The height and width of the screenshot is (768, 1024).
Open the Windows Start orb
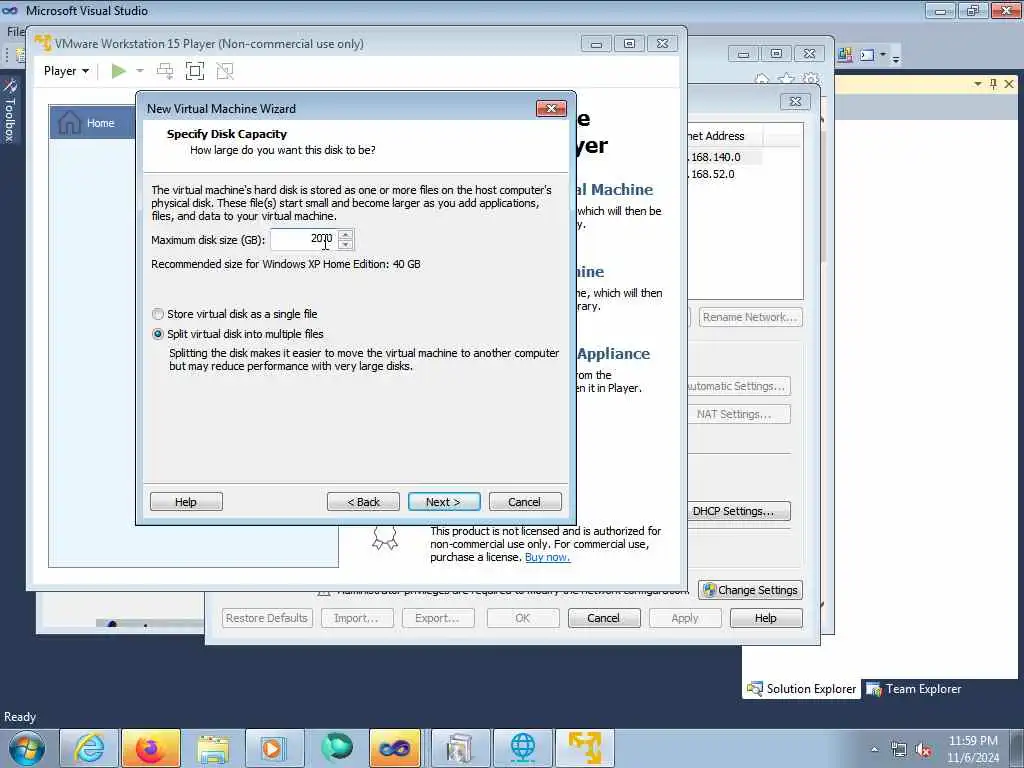coord(27,748)
